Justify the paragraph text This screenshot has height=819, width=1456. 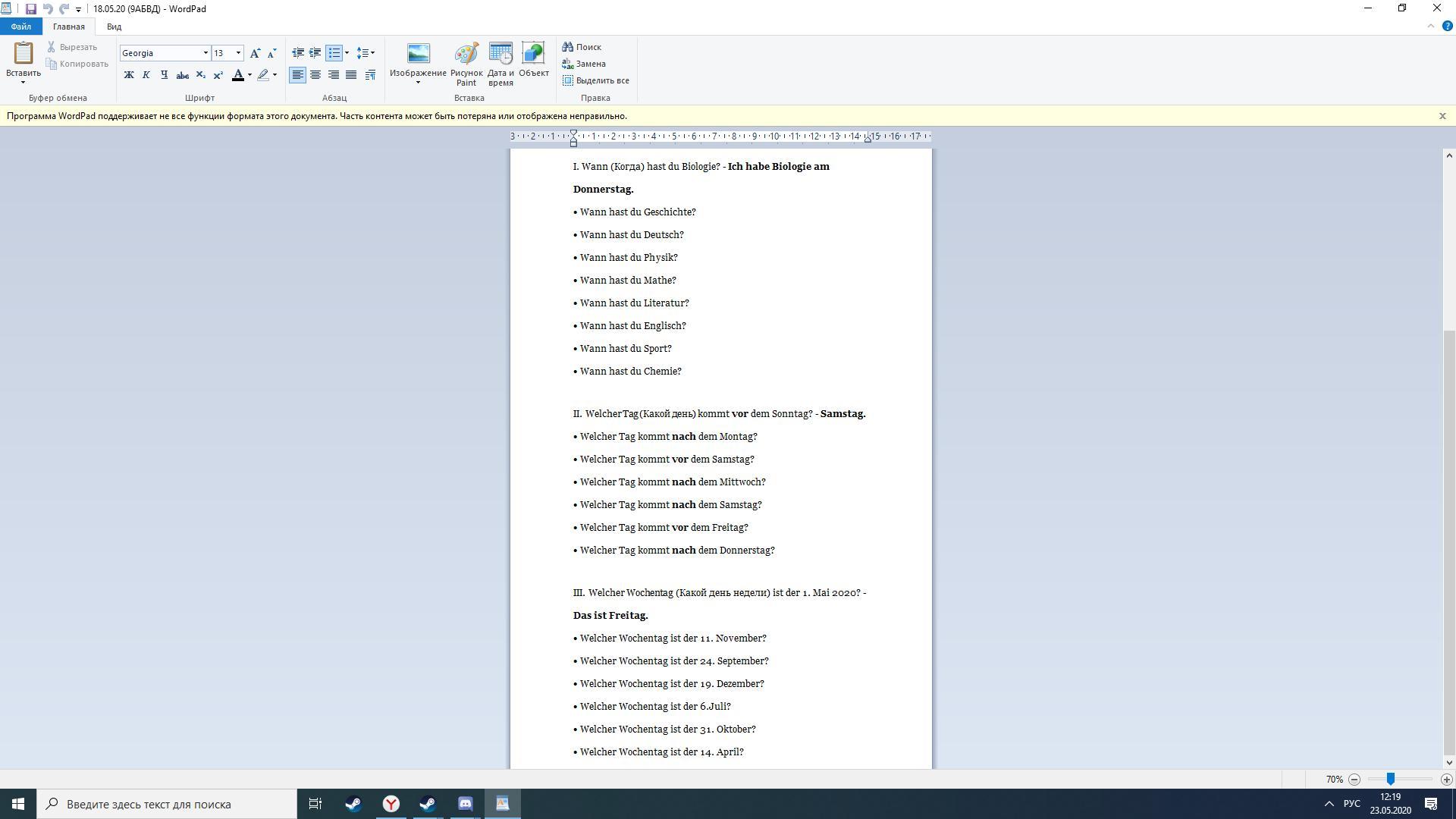point(351,75)
